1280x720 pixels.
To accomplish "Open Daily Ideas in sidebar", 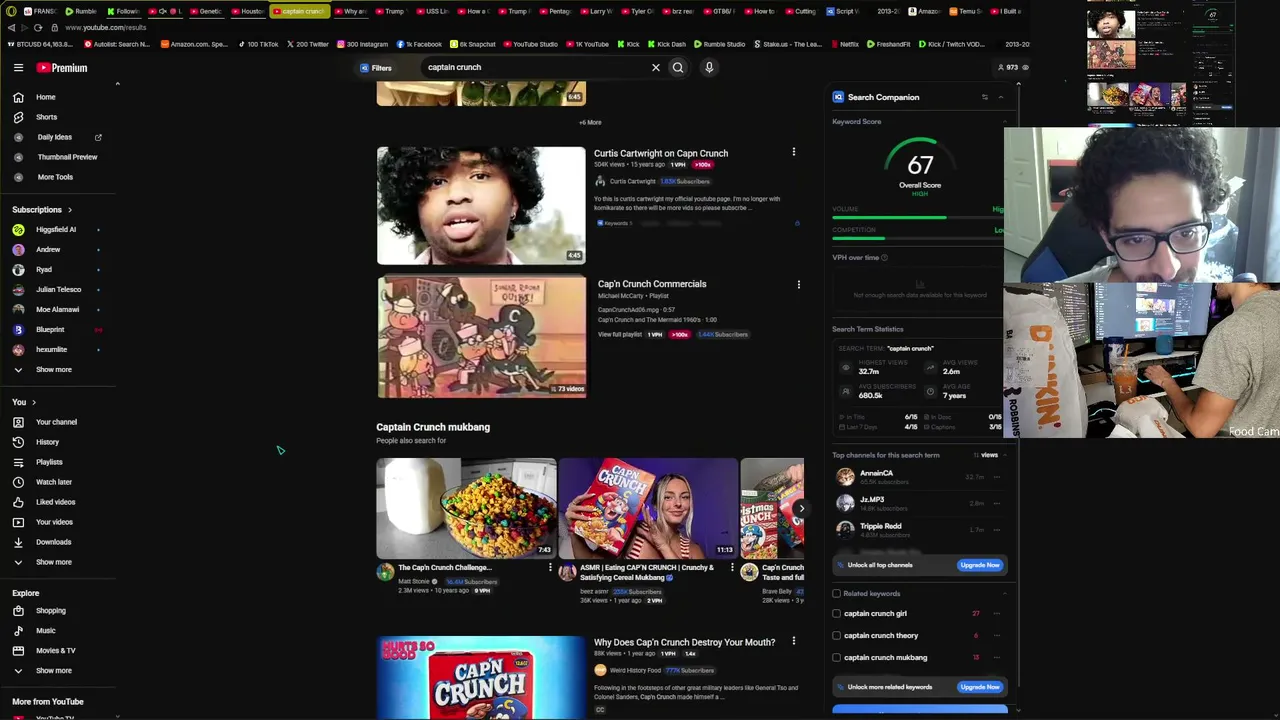I will tap(55, 137).
